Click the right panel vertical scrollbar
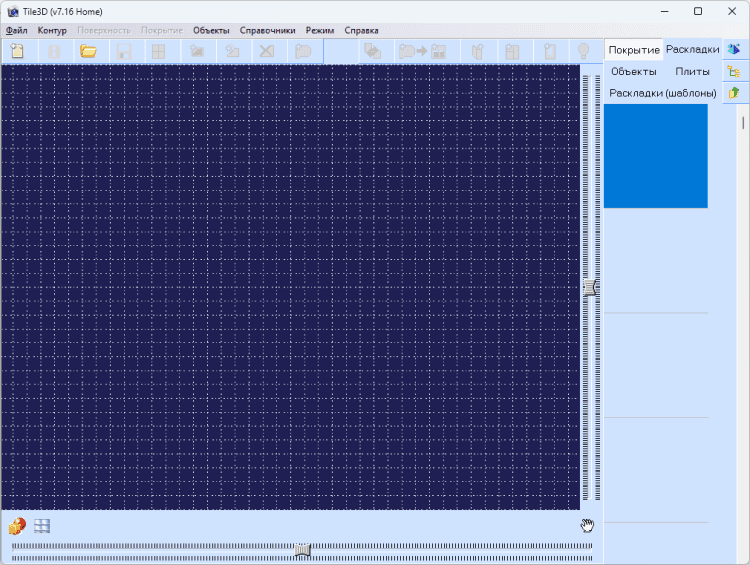The width and height of the screenshot is (750, 565). point(743,123)
